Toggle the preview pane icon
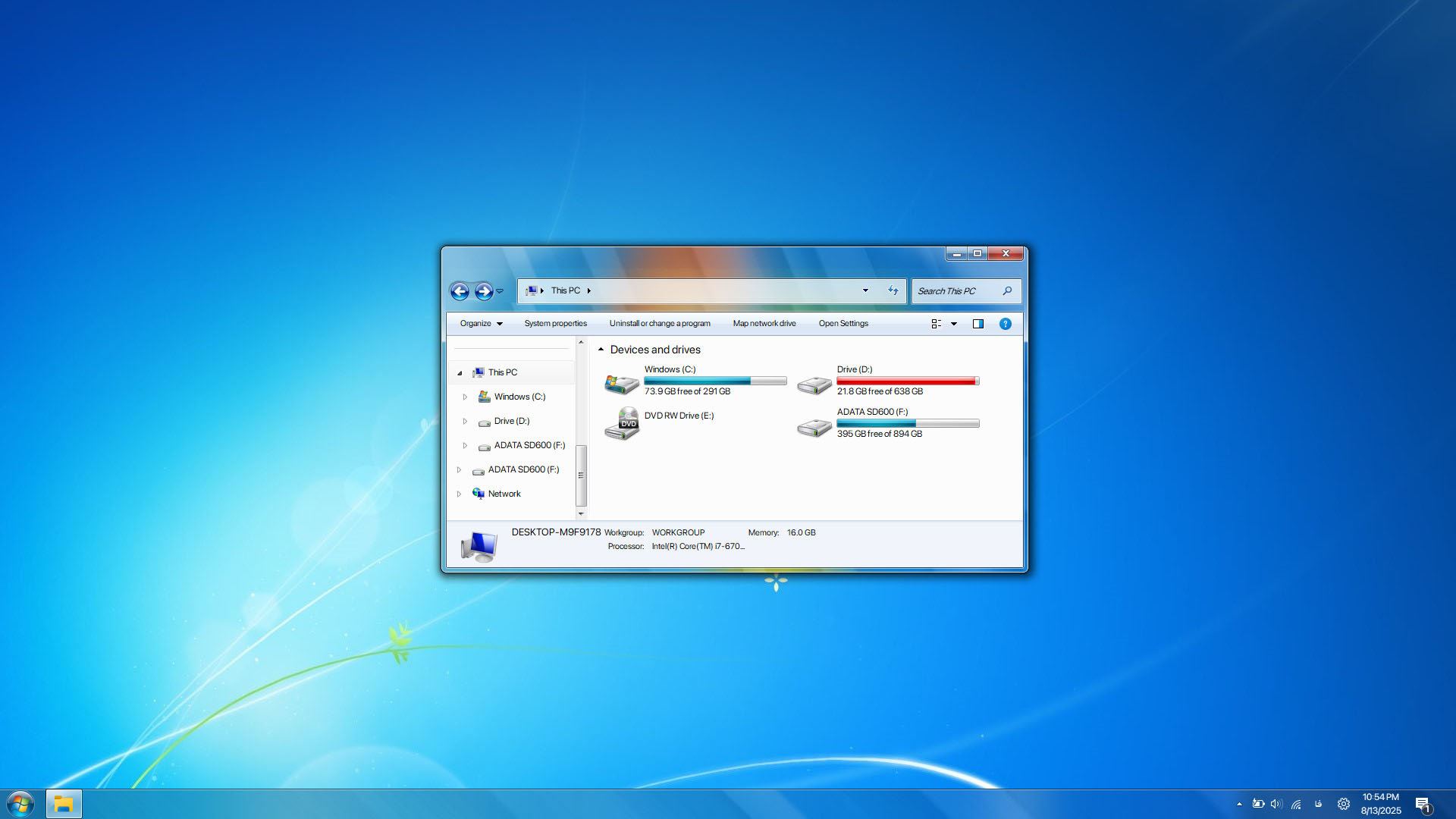Viewport: 1456px width, 819px height. (x=978, y=324)
